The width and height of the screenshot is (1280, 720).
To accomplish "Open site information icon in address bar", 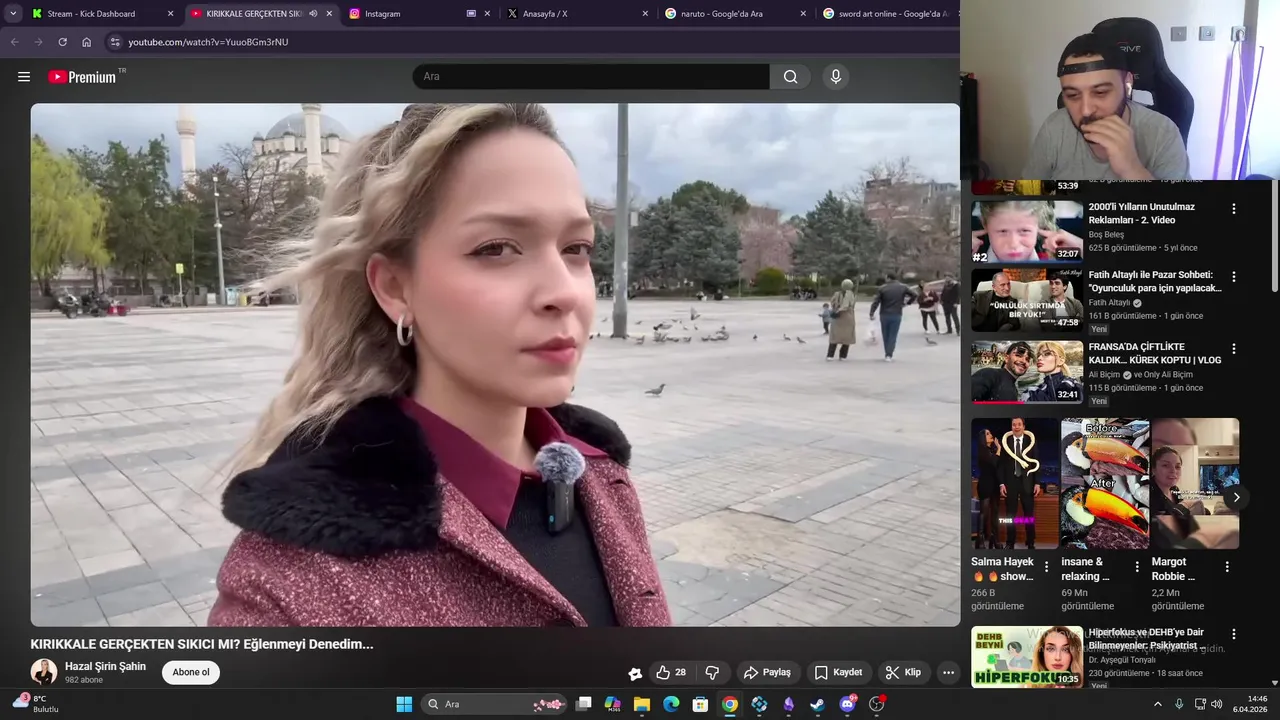I will (x=115, y=42).
